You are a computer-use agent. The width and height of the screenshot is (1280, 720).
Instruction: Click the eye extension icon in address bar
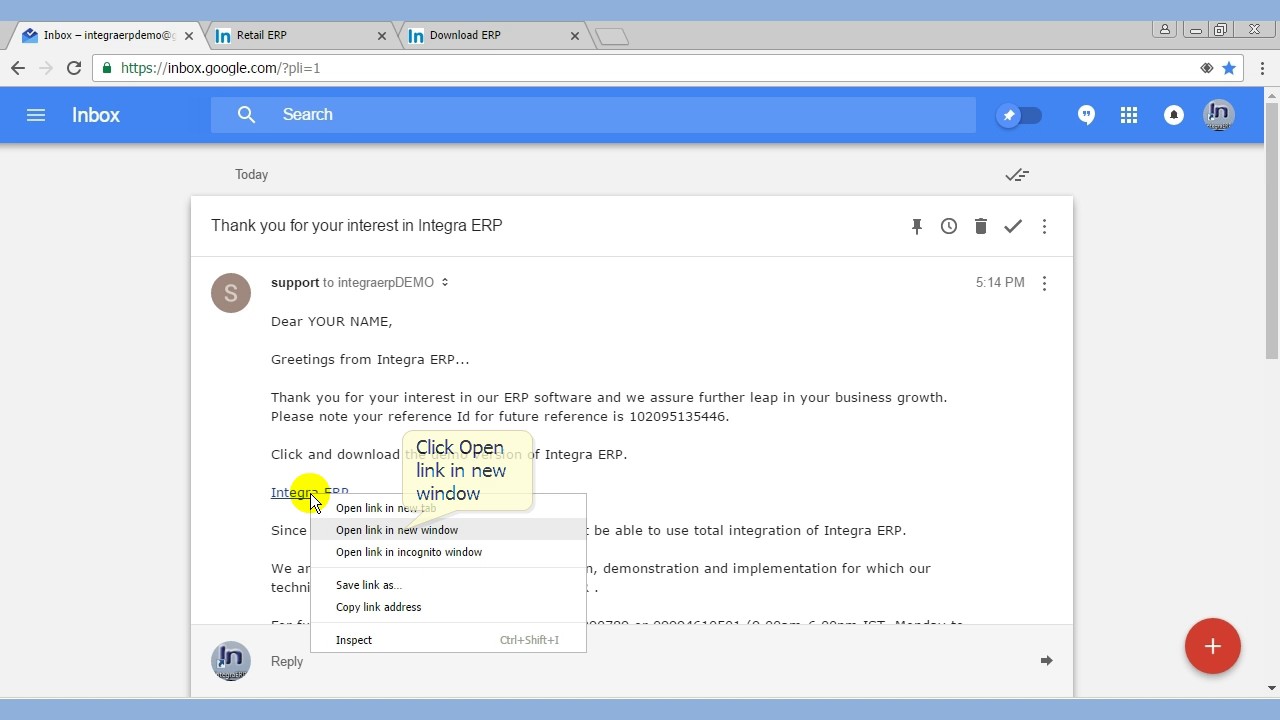(1207, 68)
